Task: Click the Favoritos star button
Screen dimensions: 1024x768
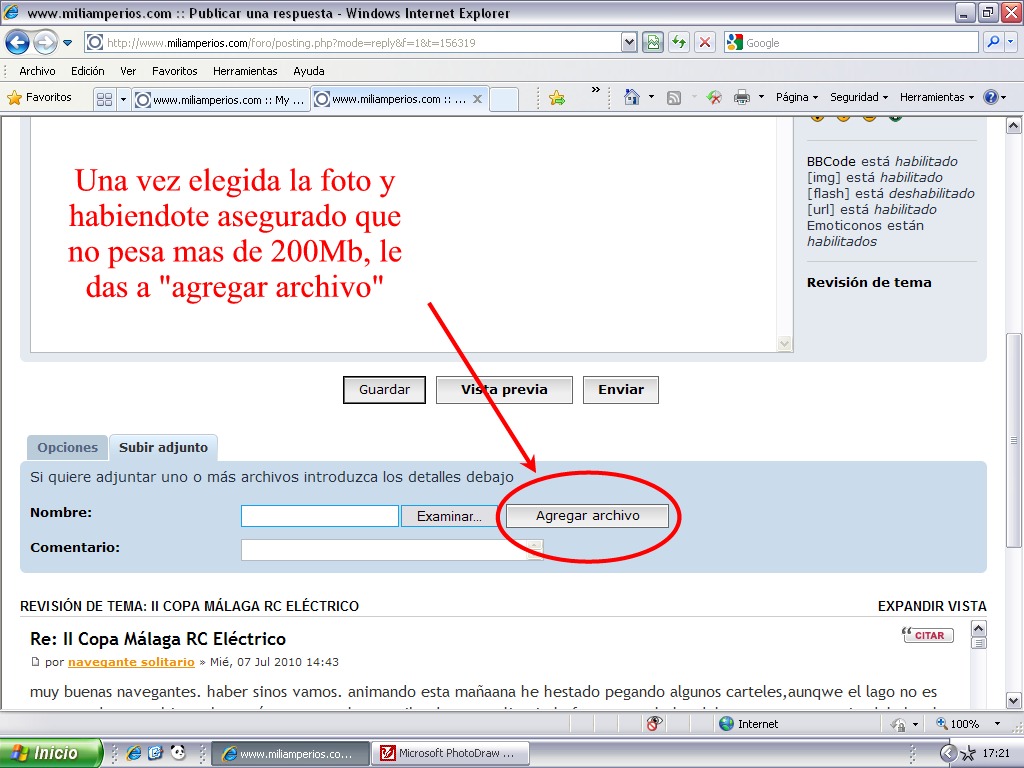Action: 40,97
